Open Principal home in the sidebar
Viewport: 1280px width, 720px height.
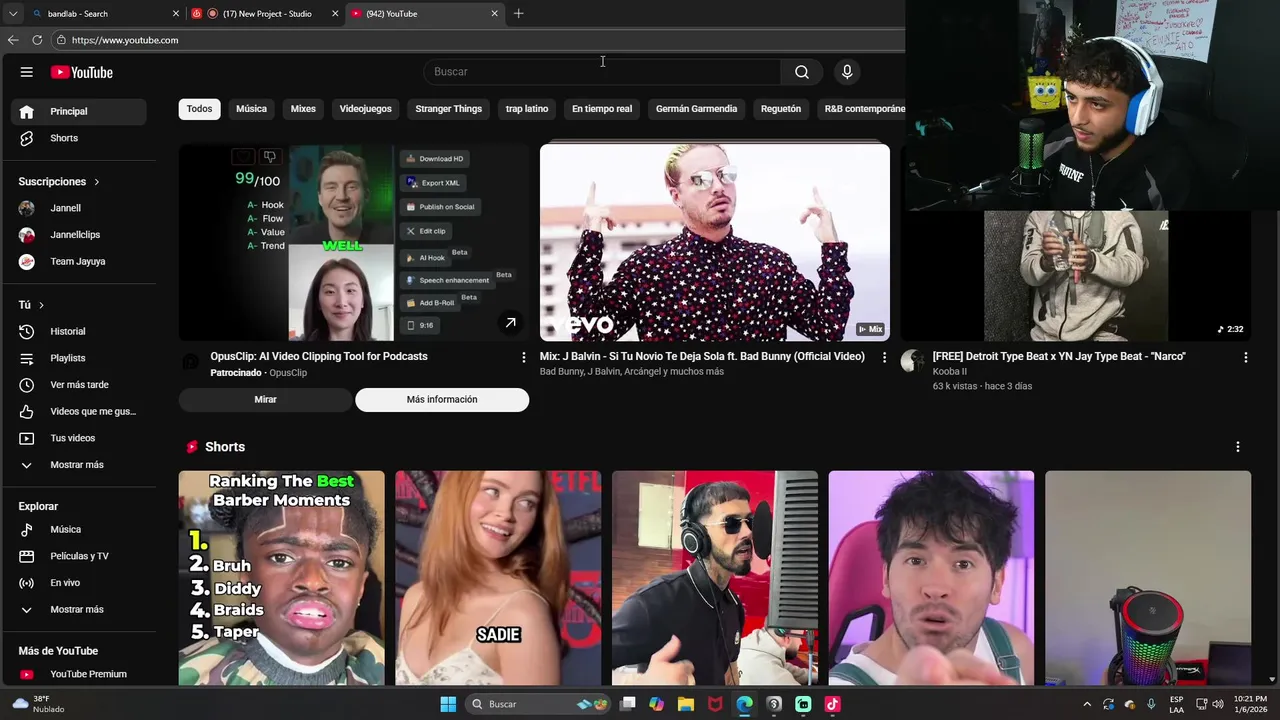click(79, 111)
